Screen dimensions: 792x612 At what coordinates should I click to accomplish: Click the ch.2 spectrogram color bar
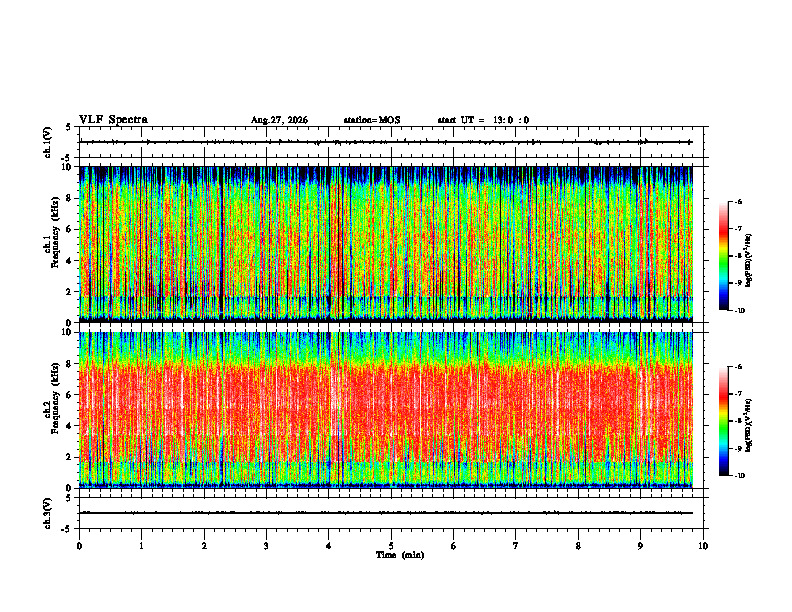(x=724, y=421)
